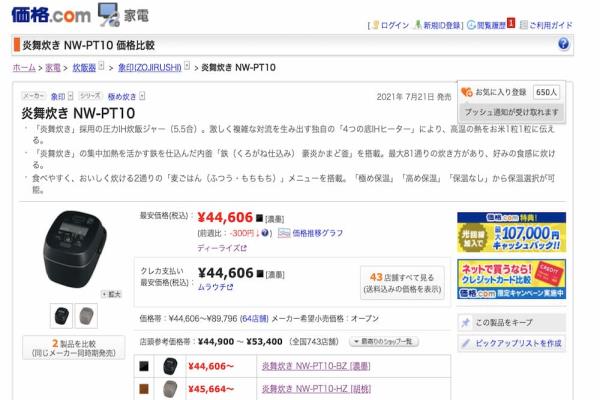Click external link icon next to ディーライズ
The width and height of the screenshot is (600, 400).
(x=244, y=248)
